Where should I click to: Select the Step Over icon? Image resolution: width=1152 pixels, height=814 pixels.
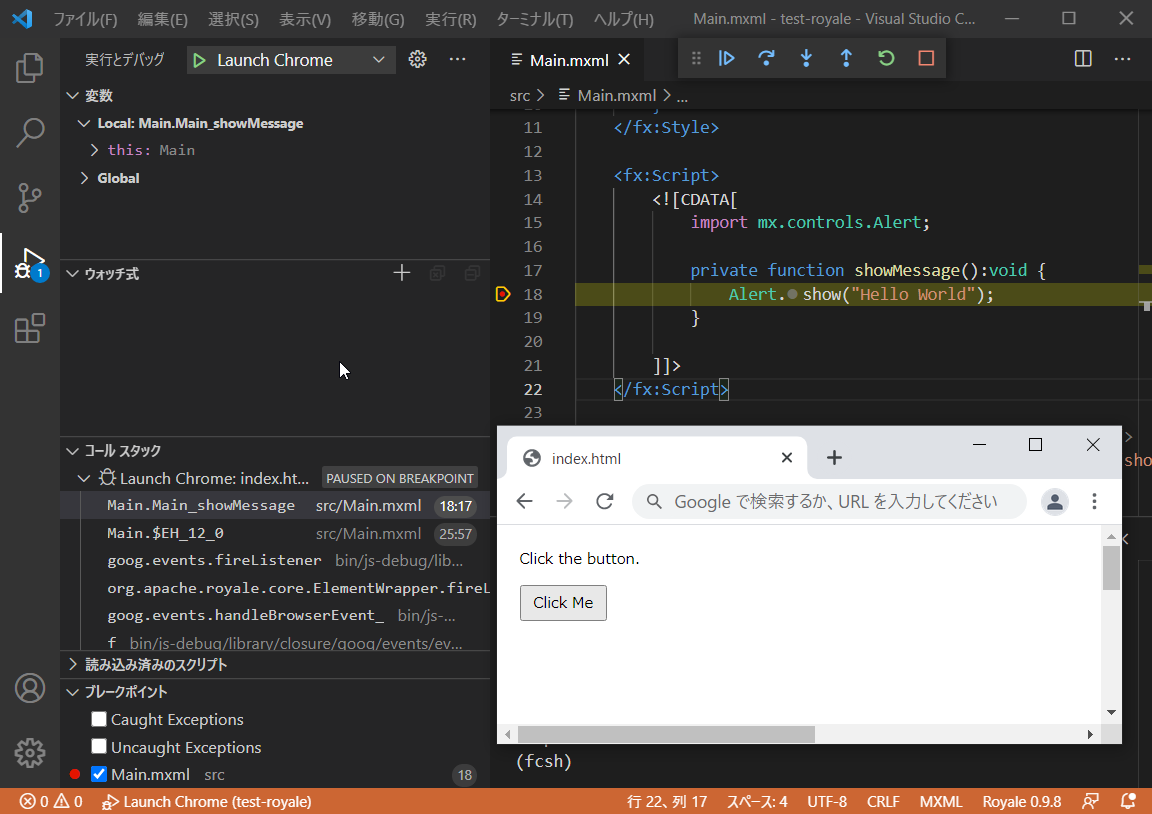click(766, 58)
